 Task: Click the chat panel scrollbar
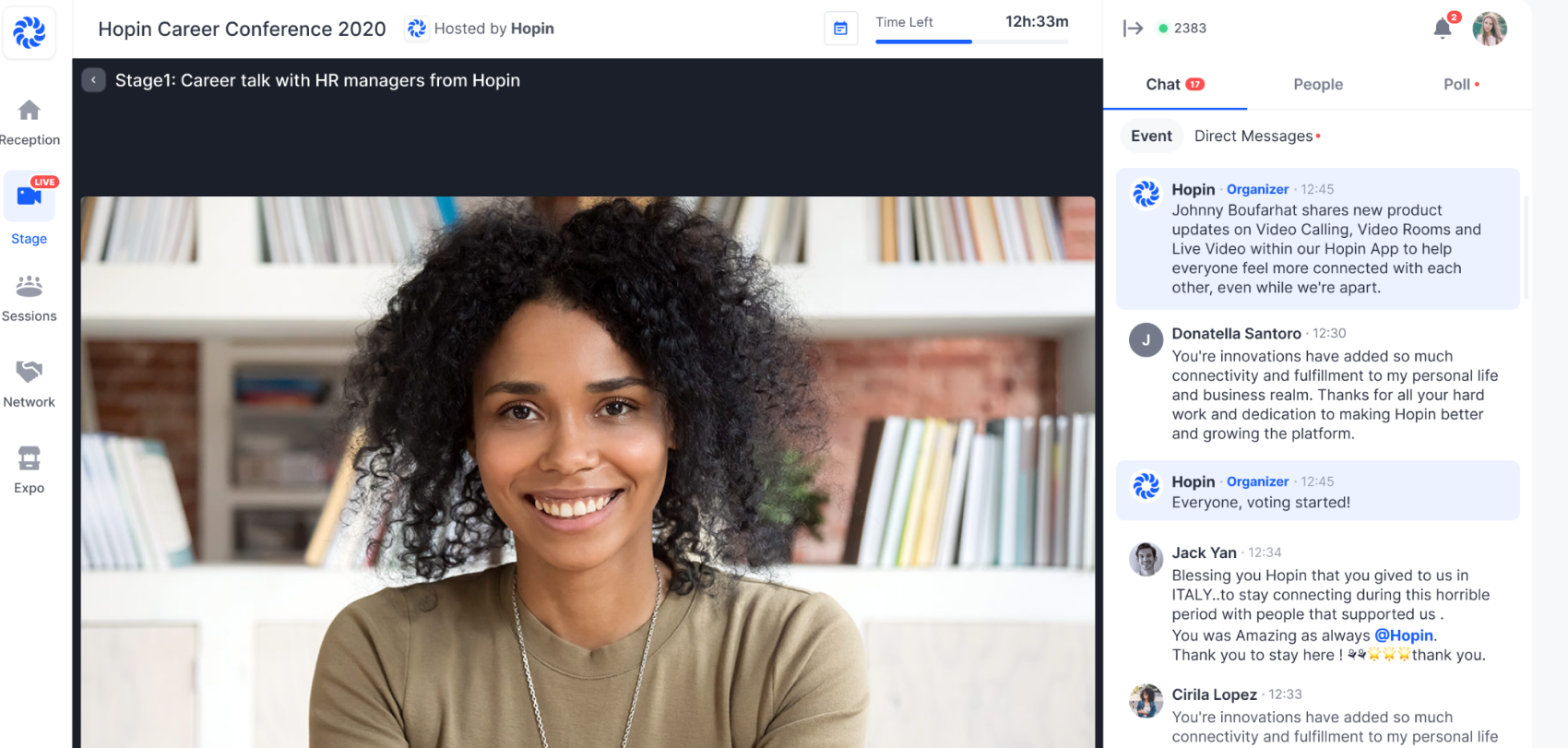coord(1526,247)
